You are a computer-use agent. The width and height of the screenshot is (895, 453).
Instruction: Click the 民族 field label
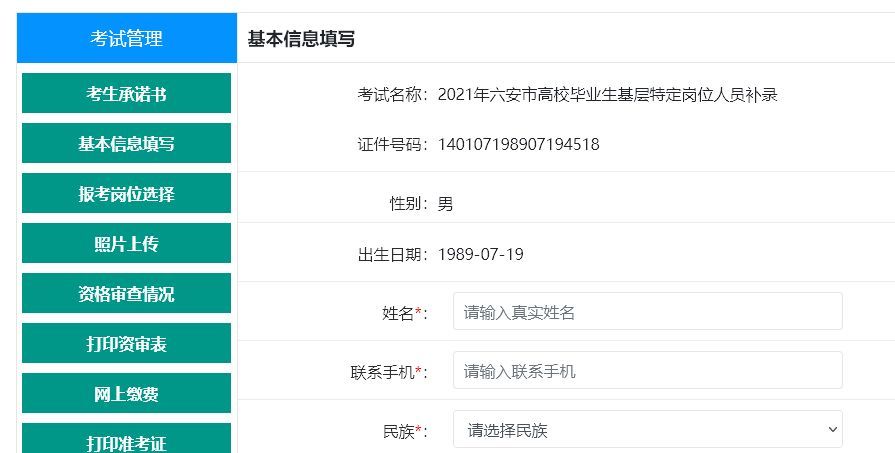(x=403, y=431)
